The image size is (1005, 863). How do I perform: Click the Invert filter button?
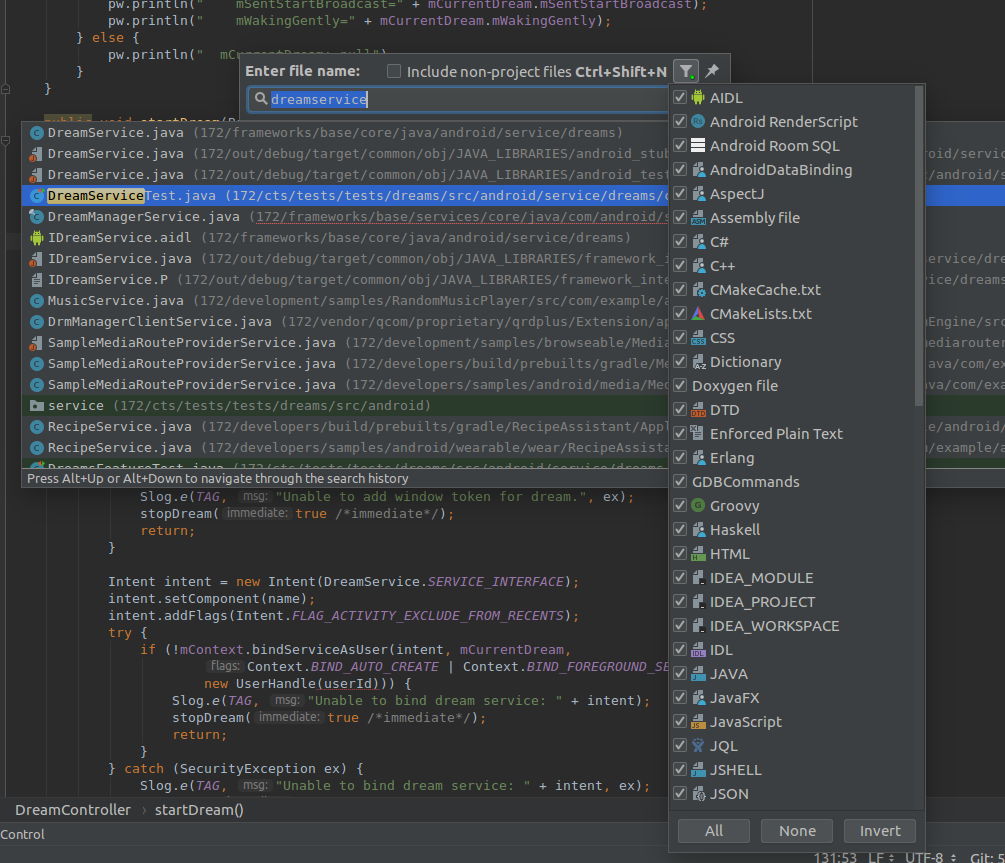pos(880,831)
